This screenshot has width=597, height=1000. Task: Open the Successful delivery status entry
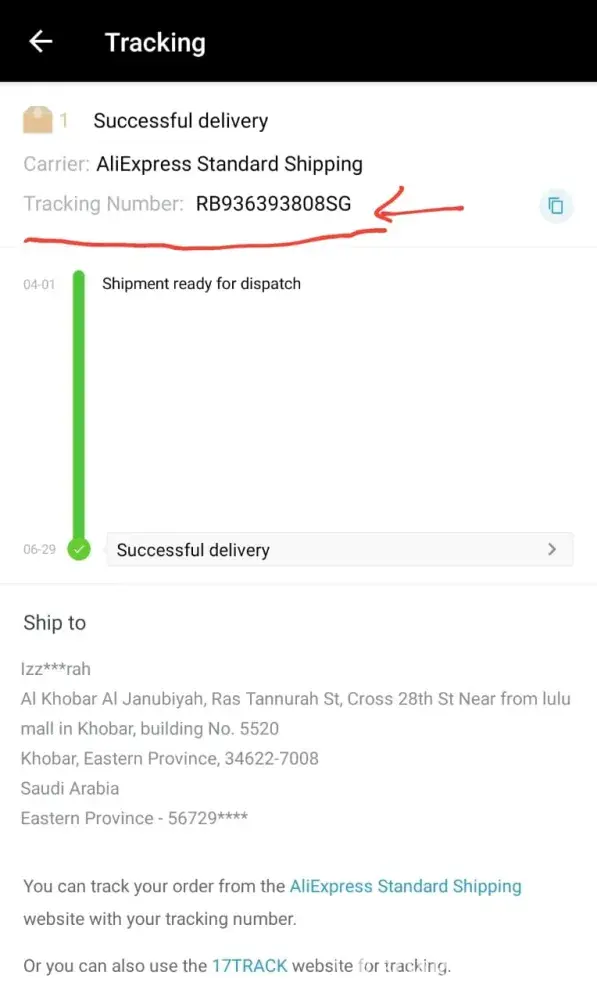340,549
